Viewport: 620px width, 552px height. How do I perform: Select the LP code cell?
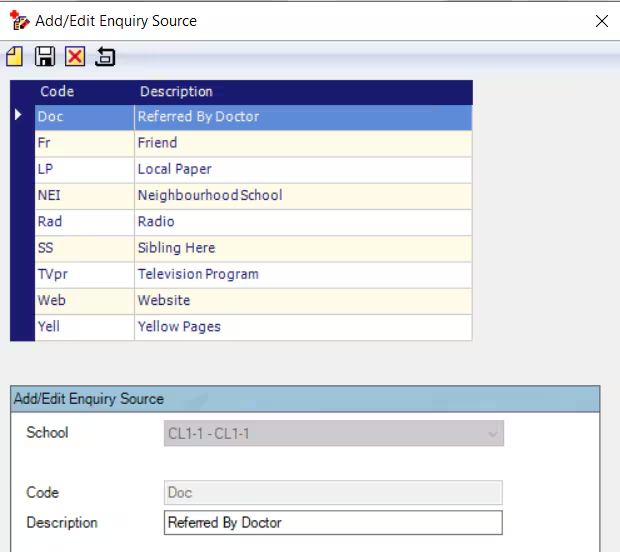[85, 170]
